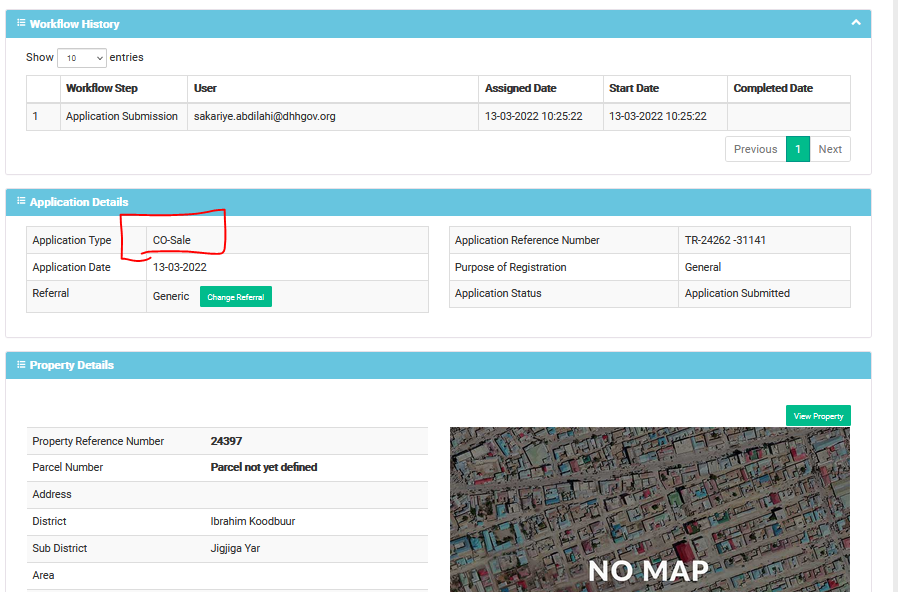Click the Workflow History list icon

pos(21,23)
